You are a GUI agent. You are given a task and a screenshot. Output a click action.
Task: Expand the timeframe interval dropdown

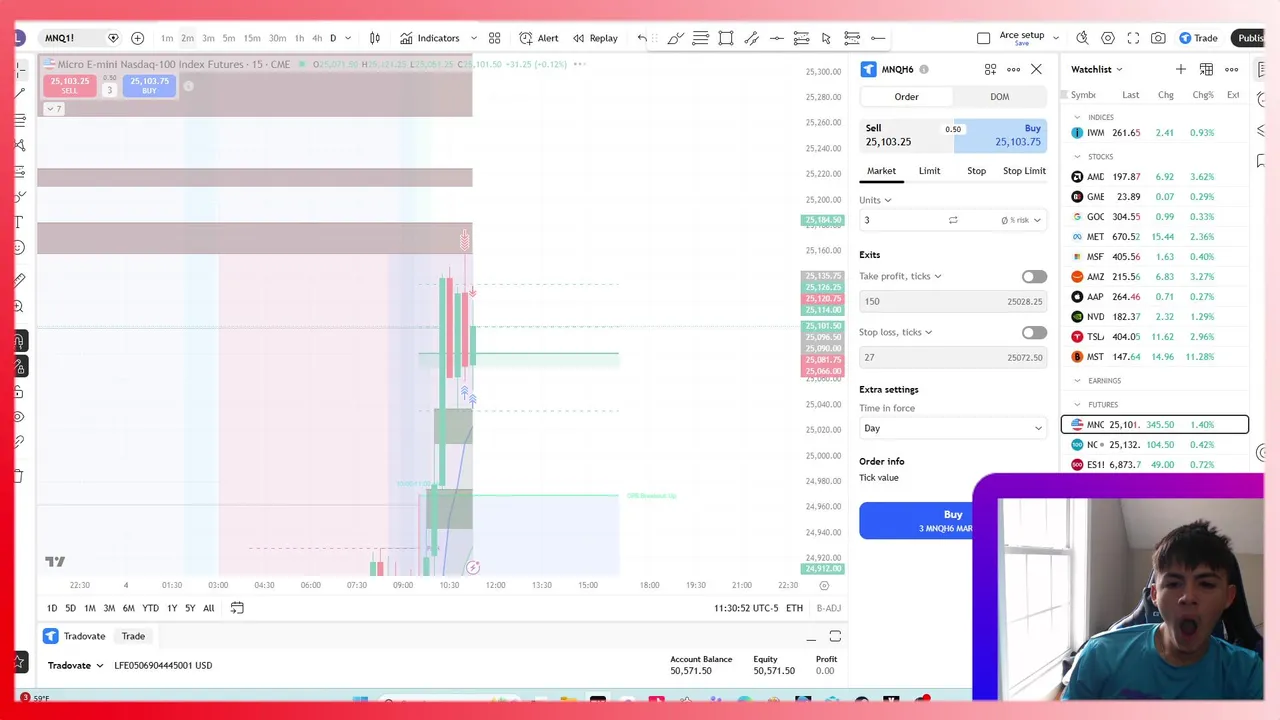348,38
